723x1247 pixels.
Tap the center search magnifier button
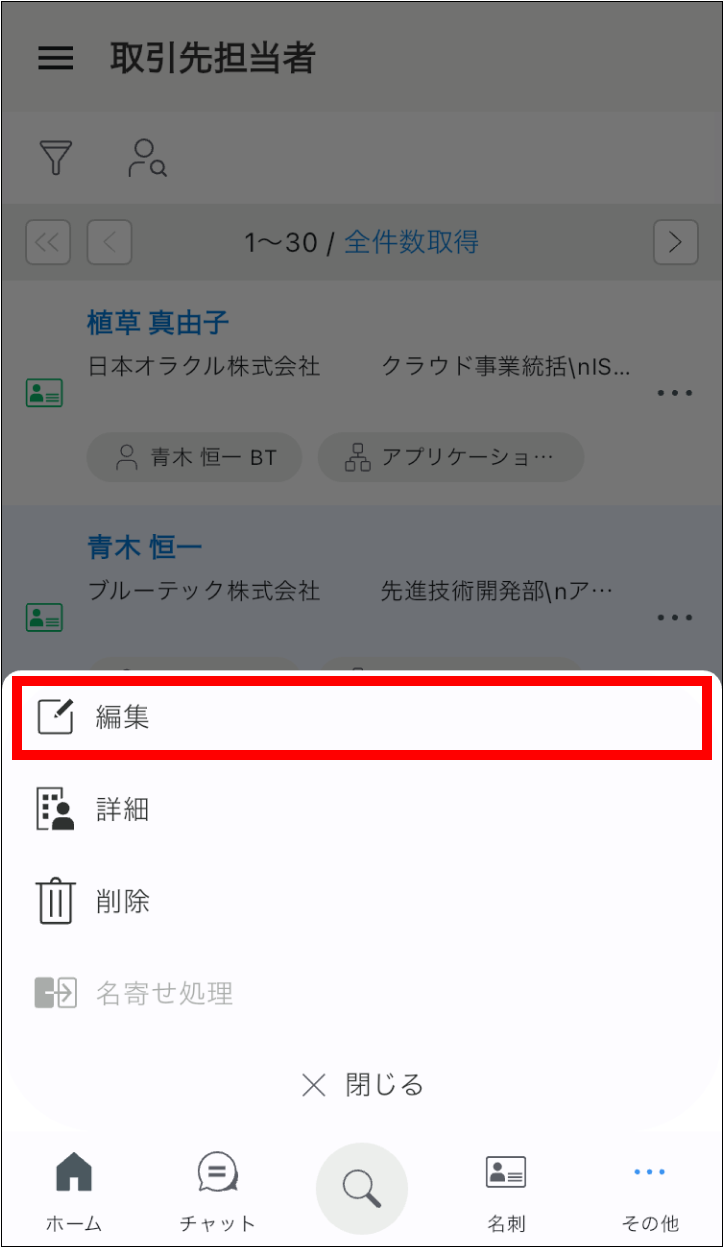362,1189
